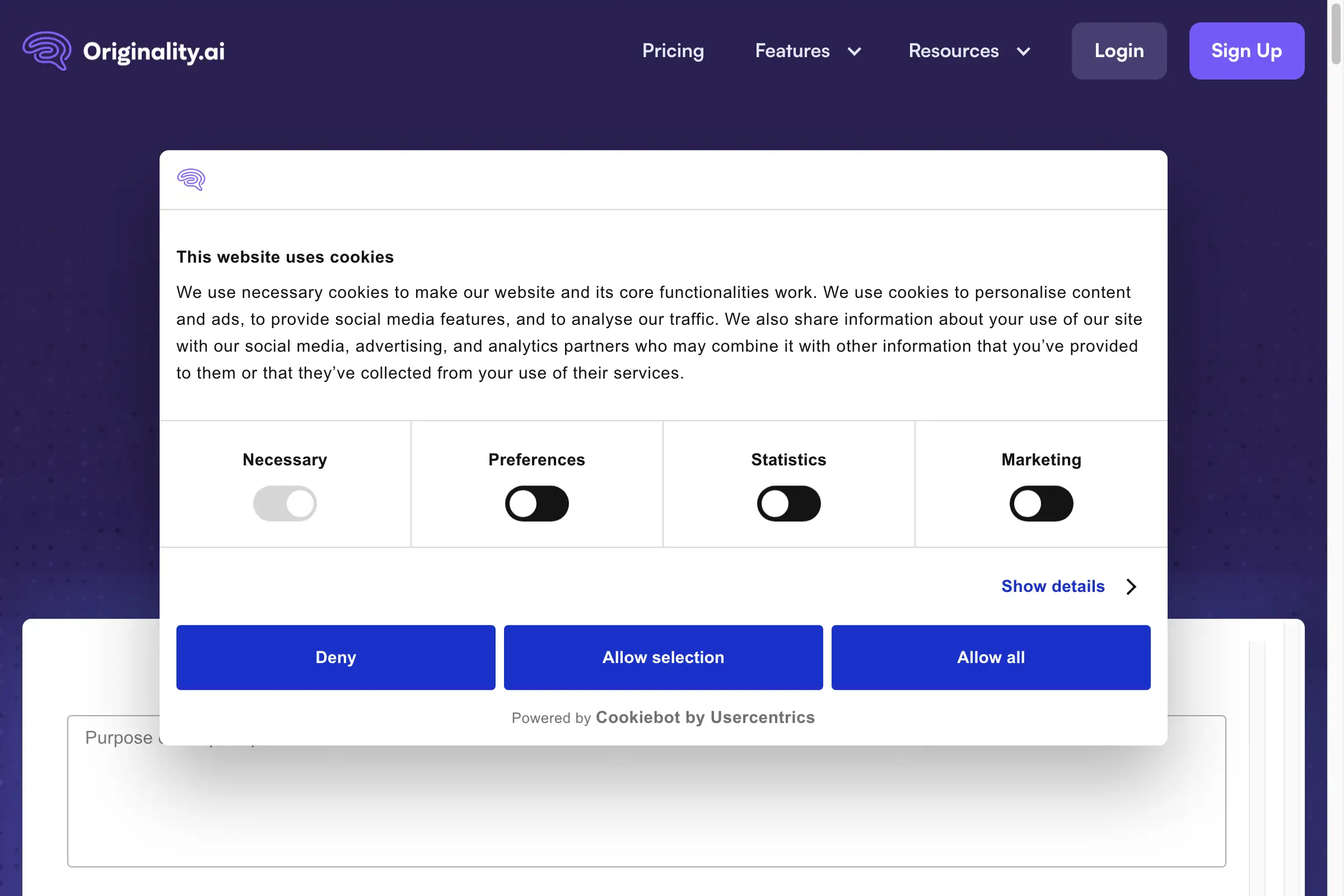Toggle the Necessary cookies switch
Image resolution: width=1344 pixels, height=896 pixels.
(284, 503)
